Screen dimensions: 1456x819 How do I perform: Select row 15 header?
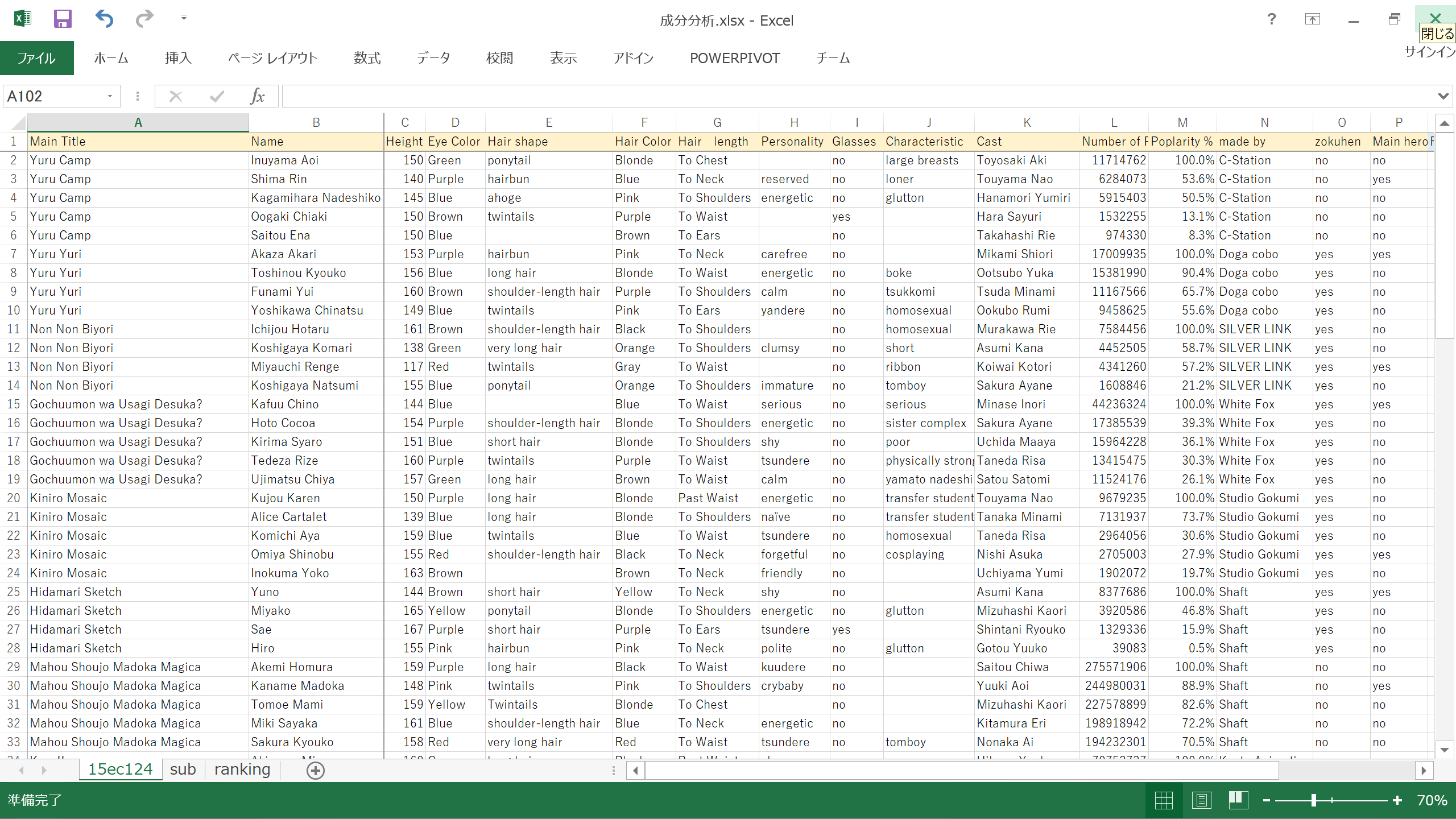[x=13, y=404]
